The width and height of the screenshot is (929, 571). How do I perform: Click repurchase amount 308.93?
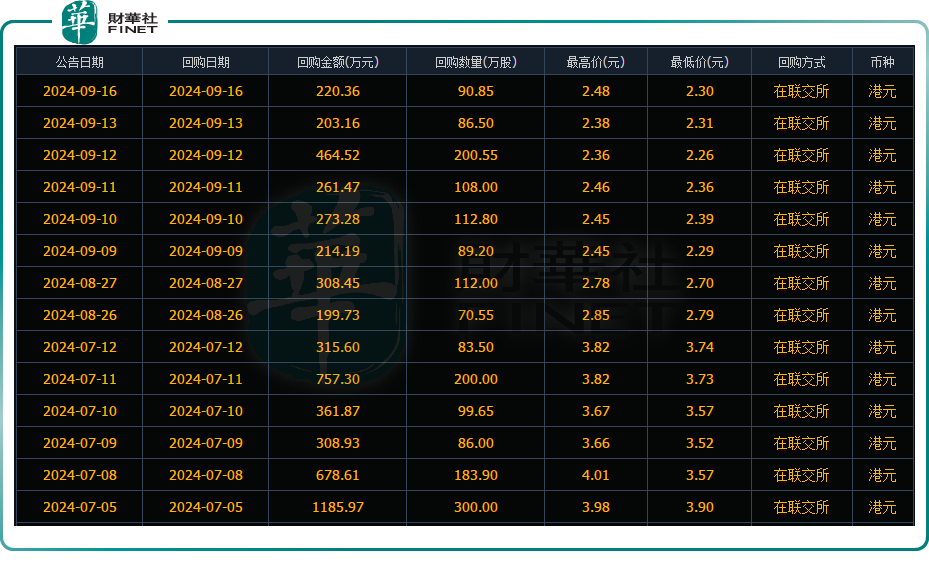pyautogui.click(x=338, y=443)
